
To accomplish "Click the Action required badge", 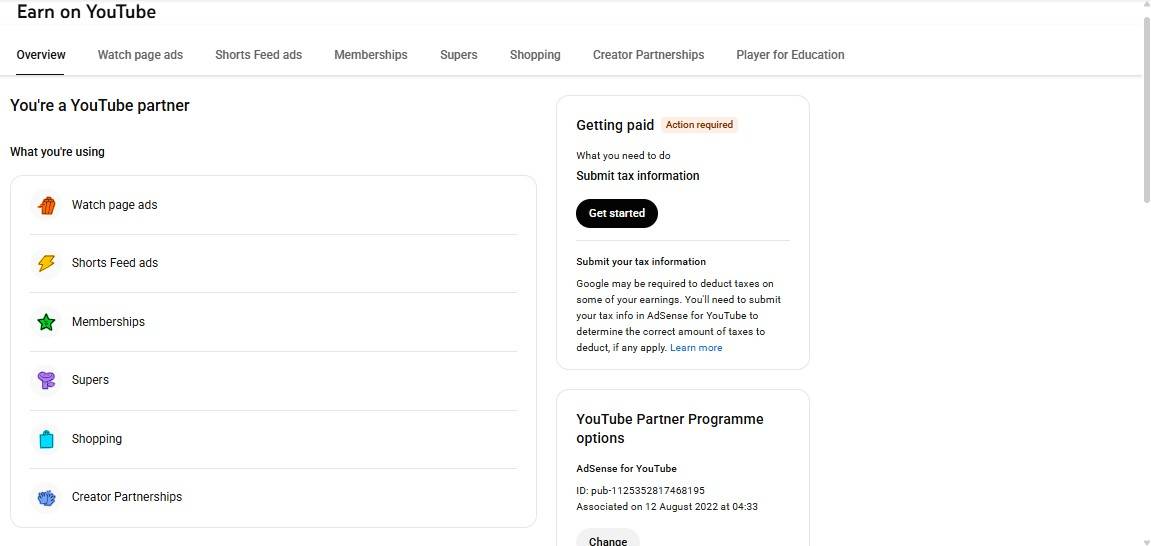I will click(x=700, y=125).
